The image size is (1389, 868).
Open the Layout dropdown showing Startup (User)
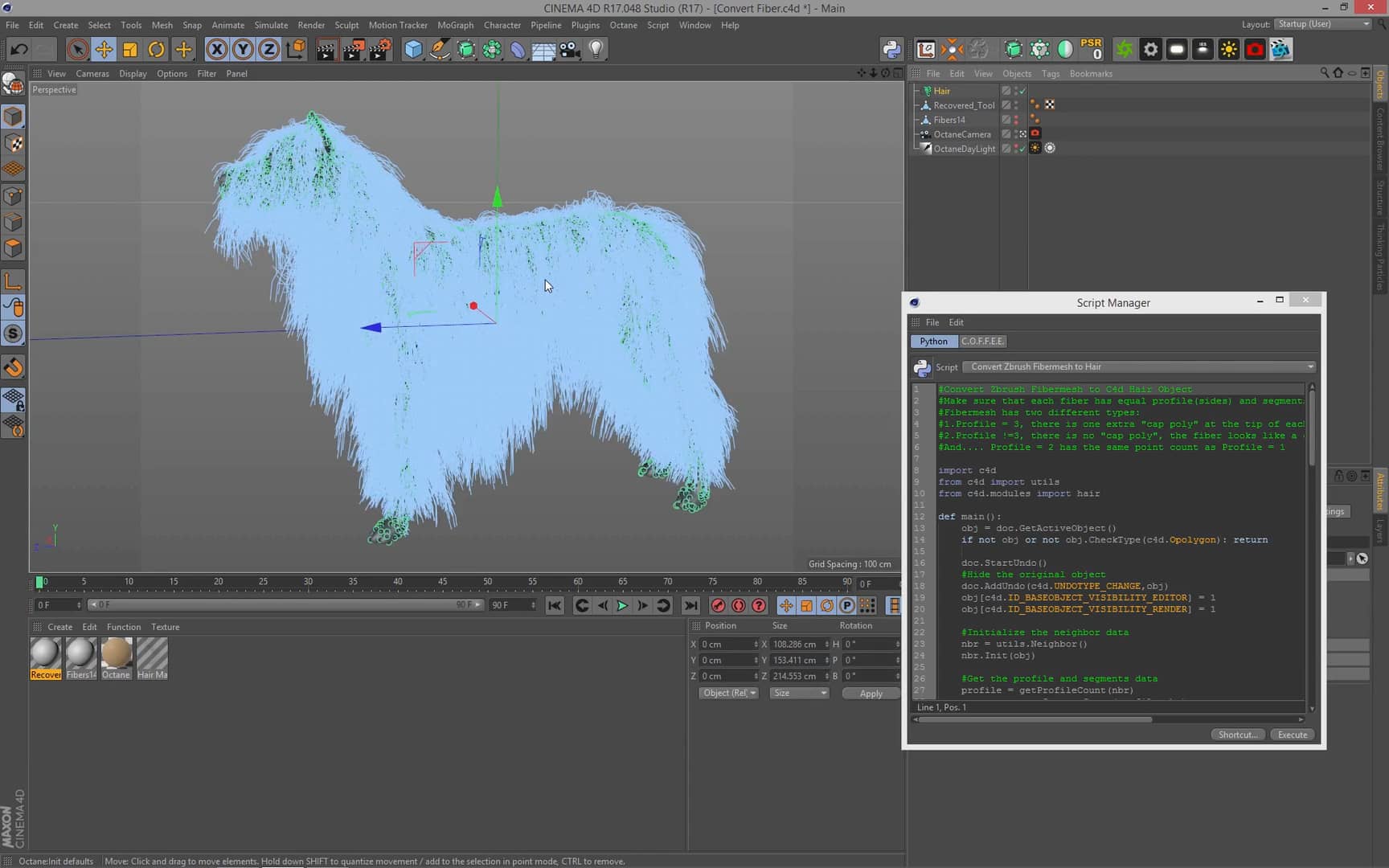(x=1322, y=24)
